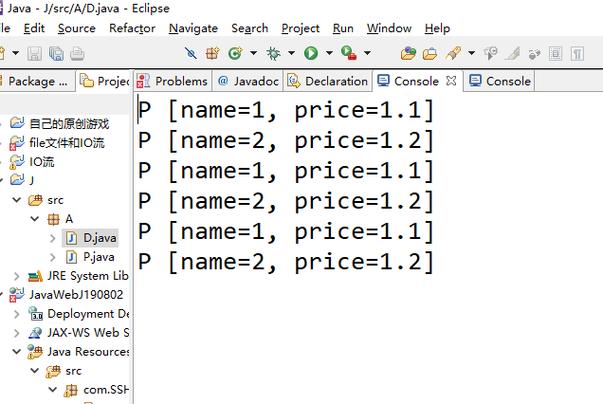Click the New Java Package icon
Screen dimensions: 603x404
(213, 53)
